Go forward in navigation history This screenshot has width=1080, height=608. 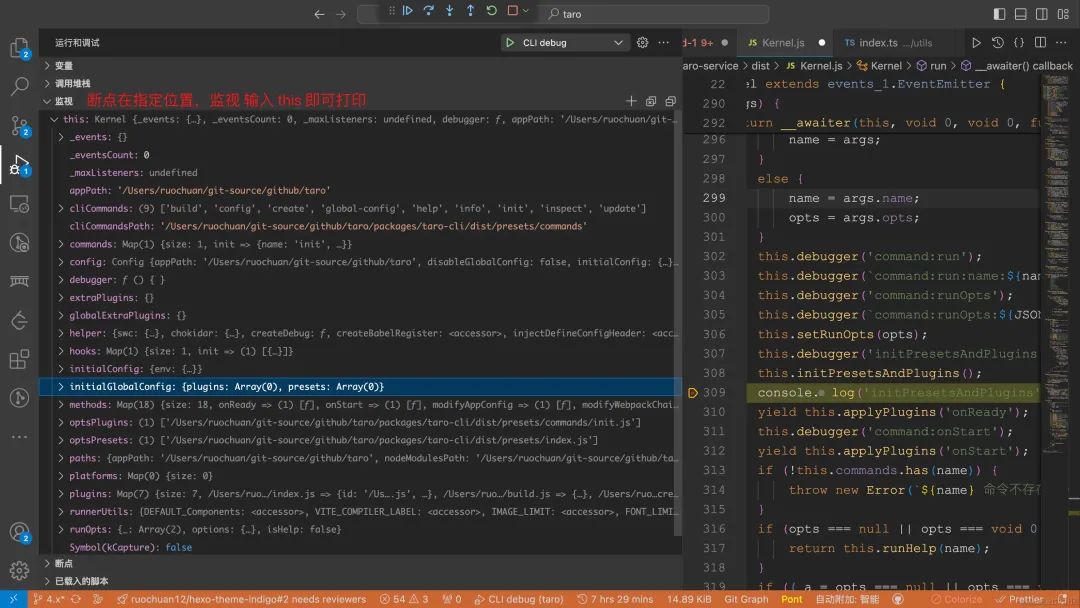[x=341, y=14]
